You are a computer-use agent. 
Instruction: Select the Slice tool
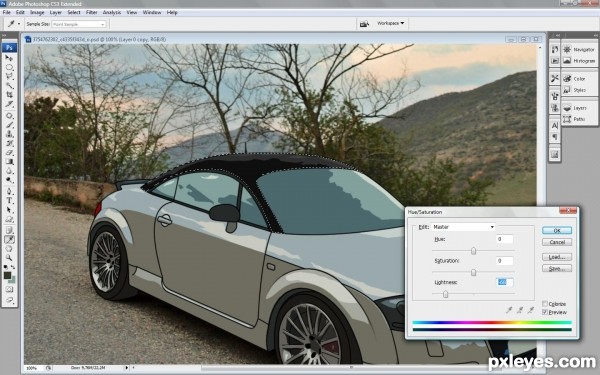coord(9,104)
